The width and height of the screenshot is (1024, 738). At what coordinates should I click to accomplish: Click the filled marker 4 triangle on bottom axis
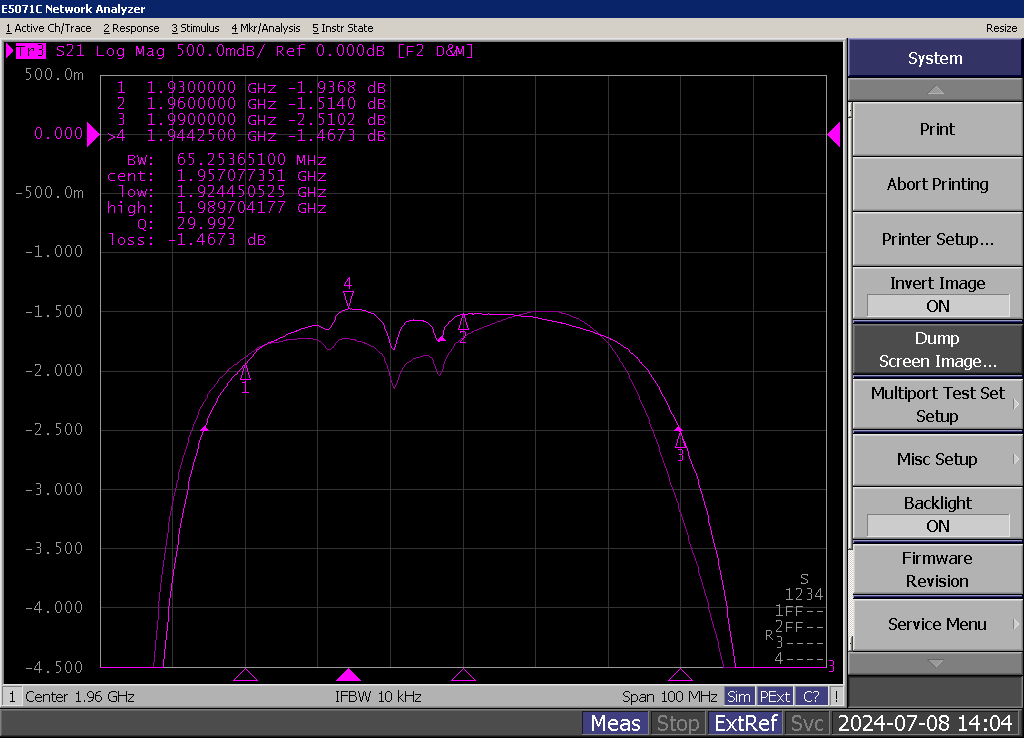click(347, 675)
